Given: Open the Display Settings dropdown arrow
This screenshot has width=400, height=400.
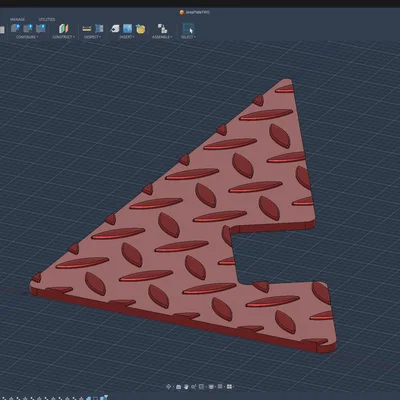Looking at the screenshot, I should point(215,387).
